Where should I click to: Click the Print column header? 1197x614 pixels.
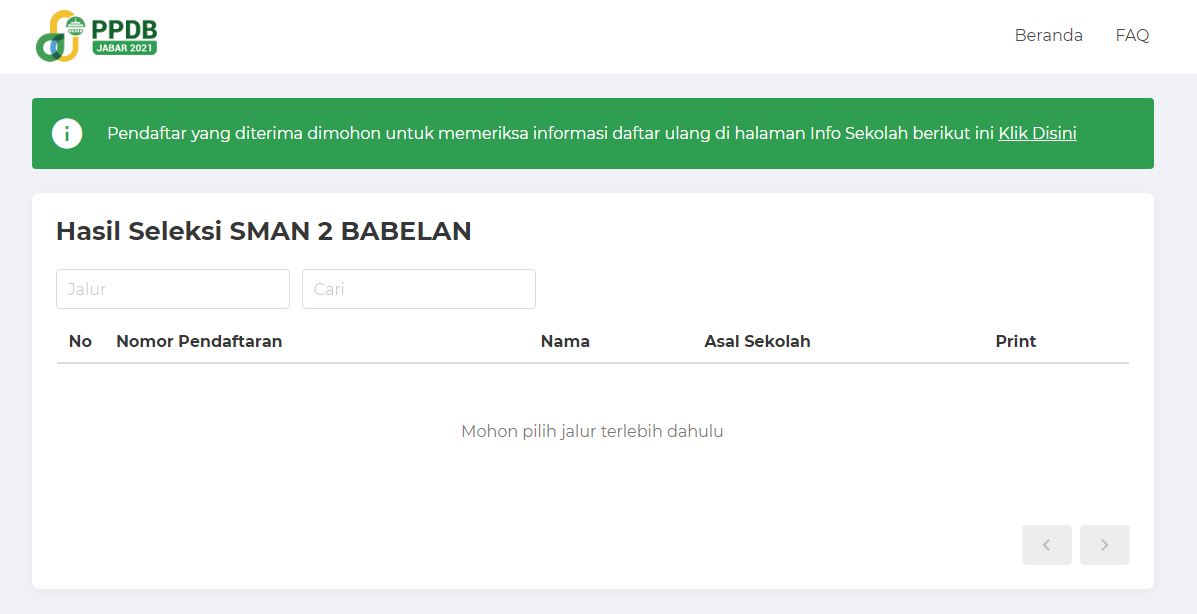tap(1015, 341)
